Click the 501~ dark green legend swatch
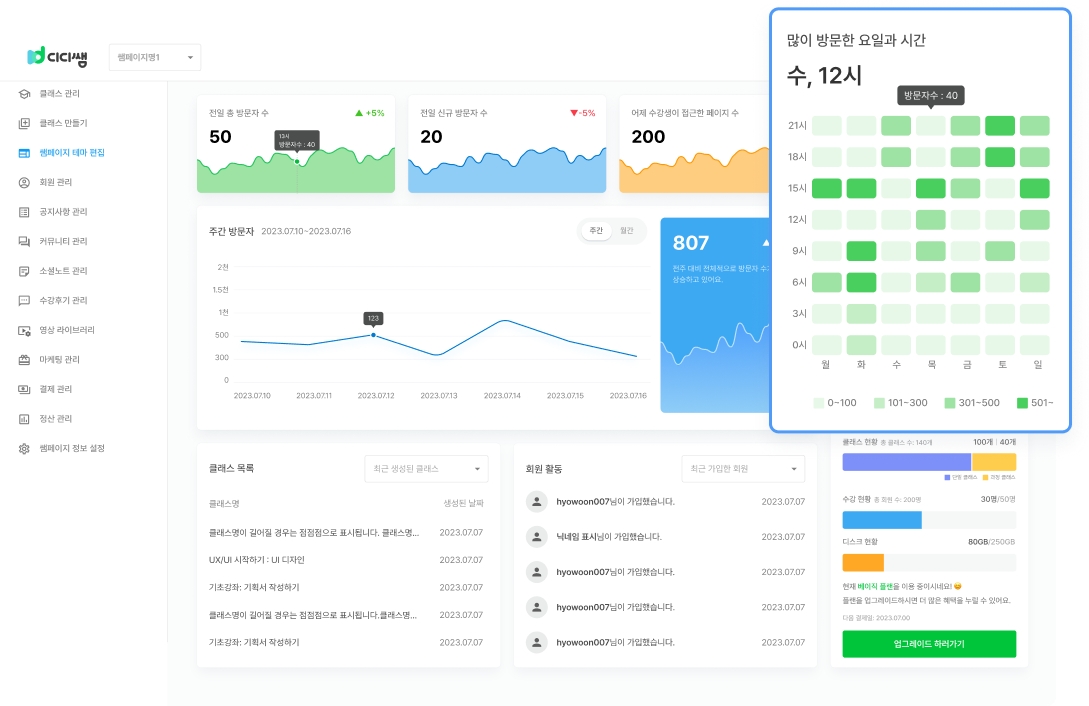The width and height of the screenshot is (1089, 706). [1022, 403]
